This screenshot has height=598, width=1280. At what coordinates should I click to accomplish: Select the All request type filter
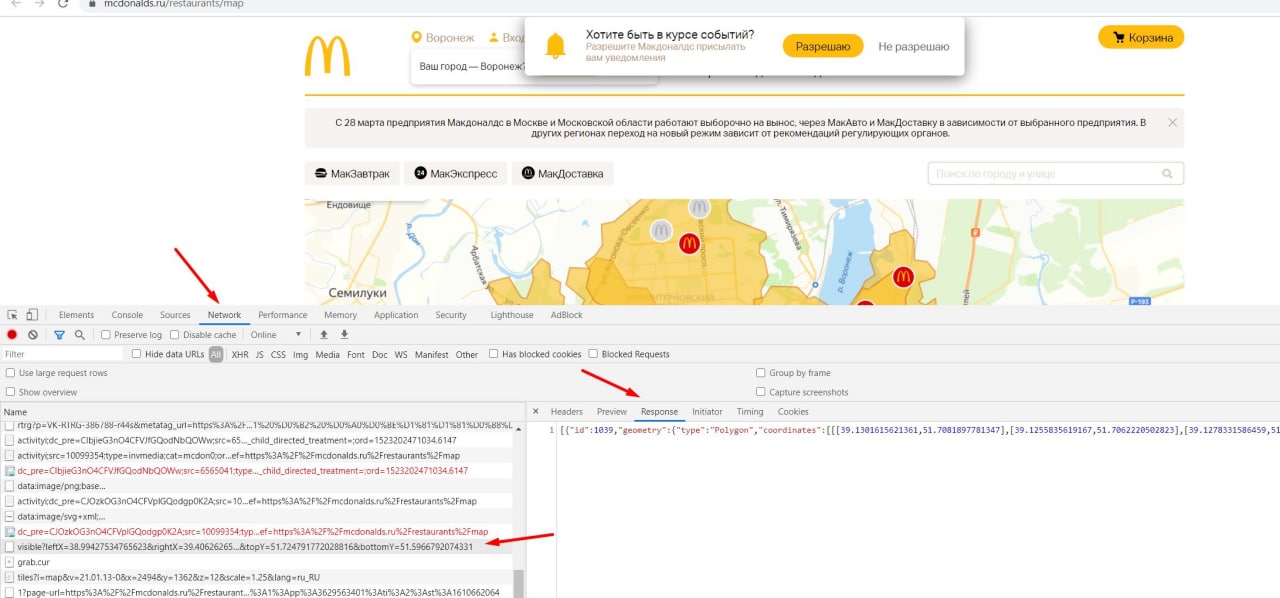tap(216, 354)
